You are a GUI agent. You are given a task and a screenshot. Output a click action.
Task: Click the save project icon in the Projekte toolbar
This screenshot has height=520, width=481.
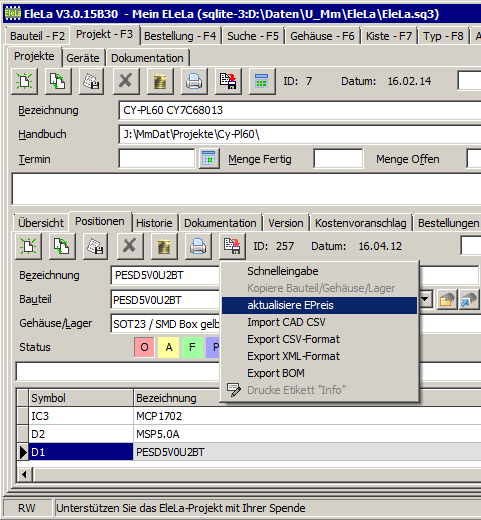92,81
